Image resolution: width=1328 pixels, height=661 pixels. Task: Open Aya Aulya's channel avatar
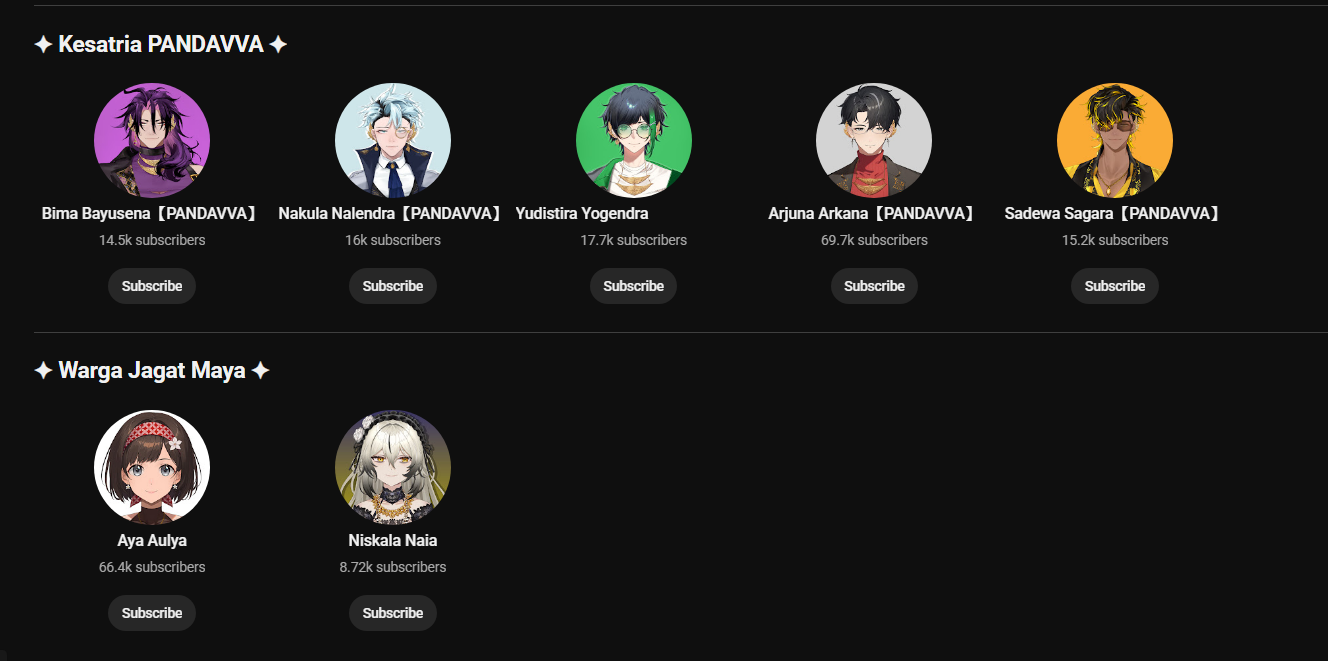pos(152,468)
